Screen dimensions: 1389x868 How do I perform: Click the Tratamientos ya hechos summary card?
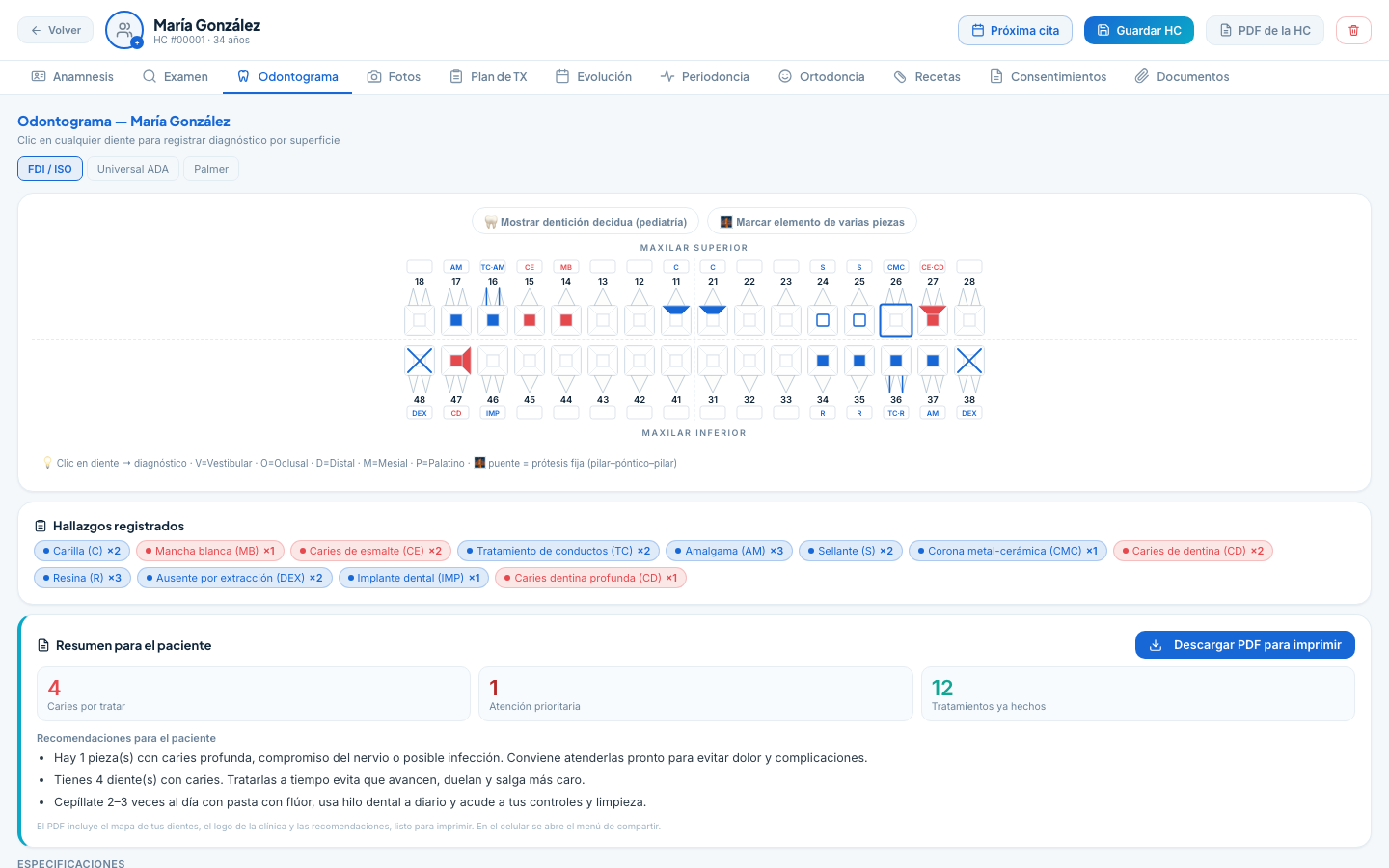pos(1138,694)
